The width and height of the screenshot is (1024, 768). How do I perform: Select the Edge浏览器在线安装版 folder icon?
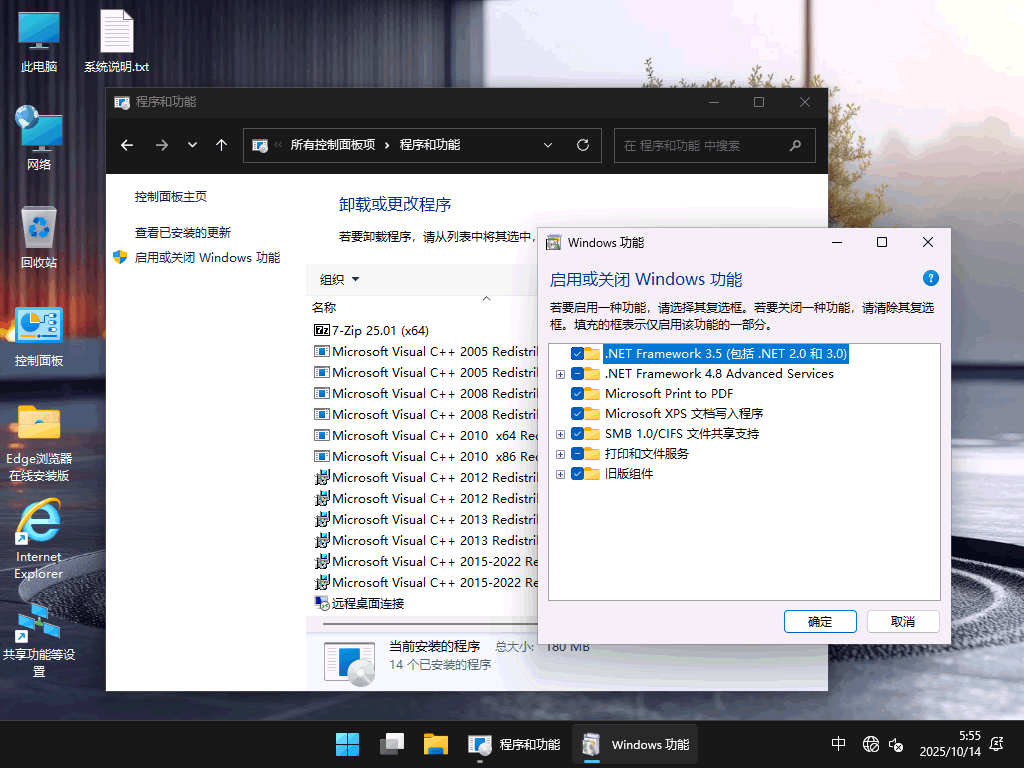[x=39, y=443]
